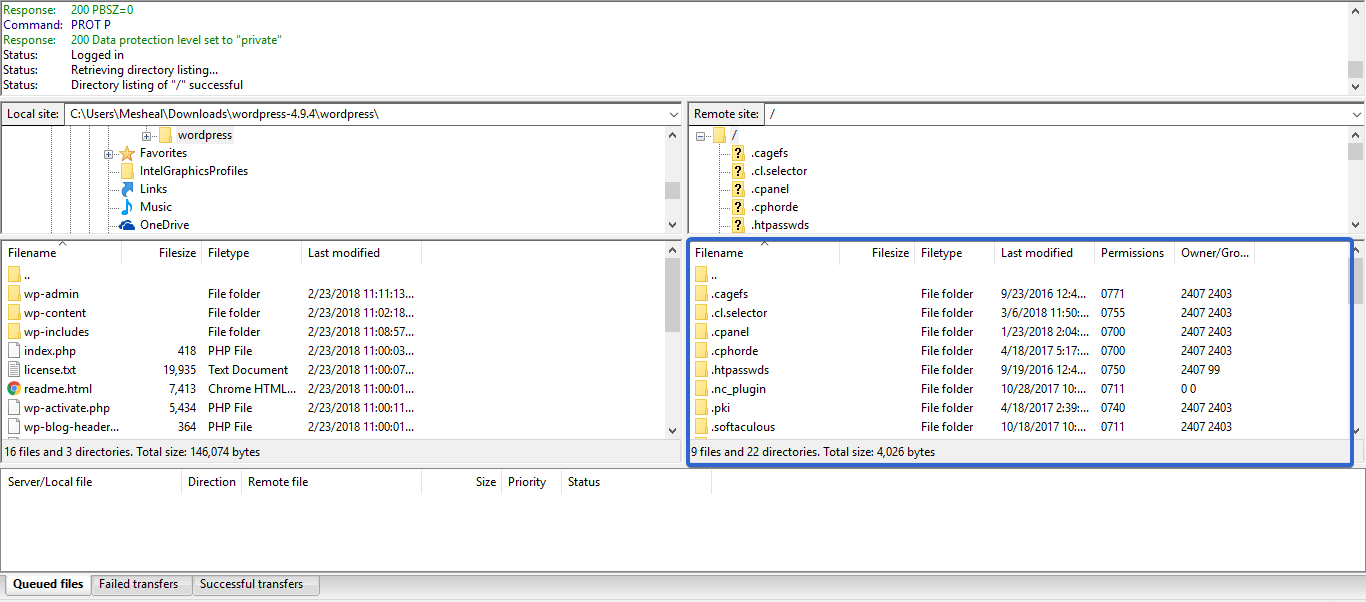The width and height of the screenshot is (1366, 602).
Task: Select the wp-admin folder icon in local list
Action: [14, 294]
